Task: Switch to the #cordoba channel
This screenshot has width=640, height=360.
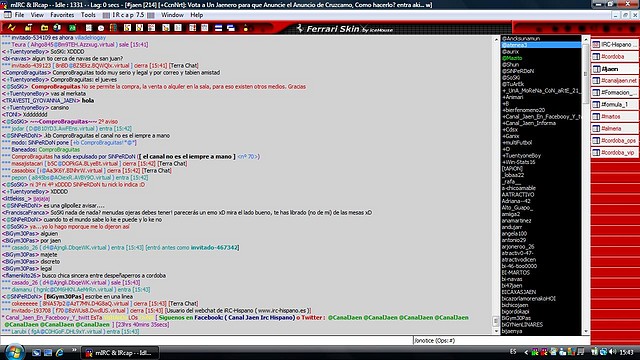Action: [x=615, y=57]
